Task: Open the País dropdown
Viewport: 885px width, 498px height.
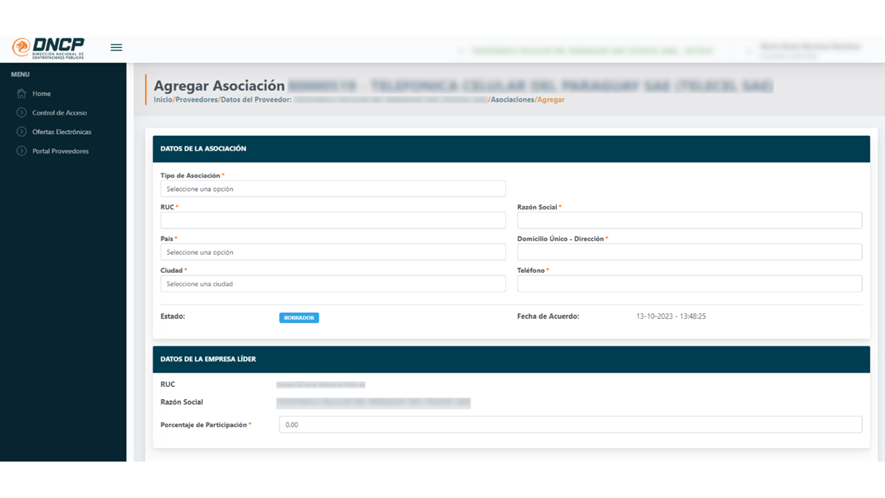Action: coord(333,252)
